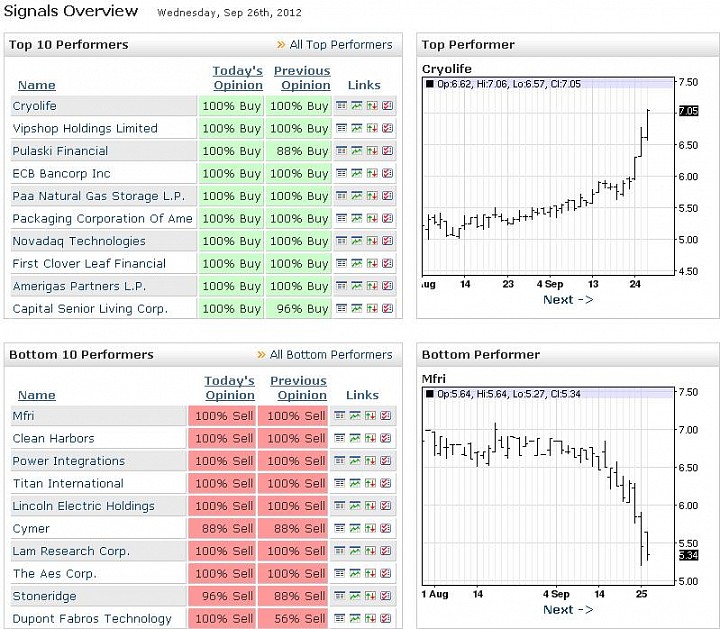Open The Aes Corp. stock

[55, 573]
